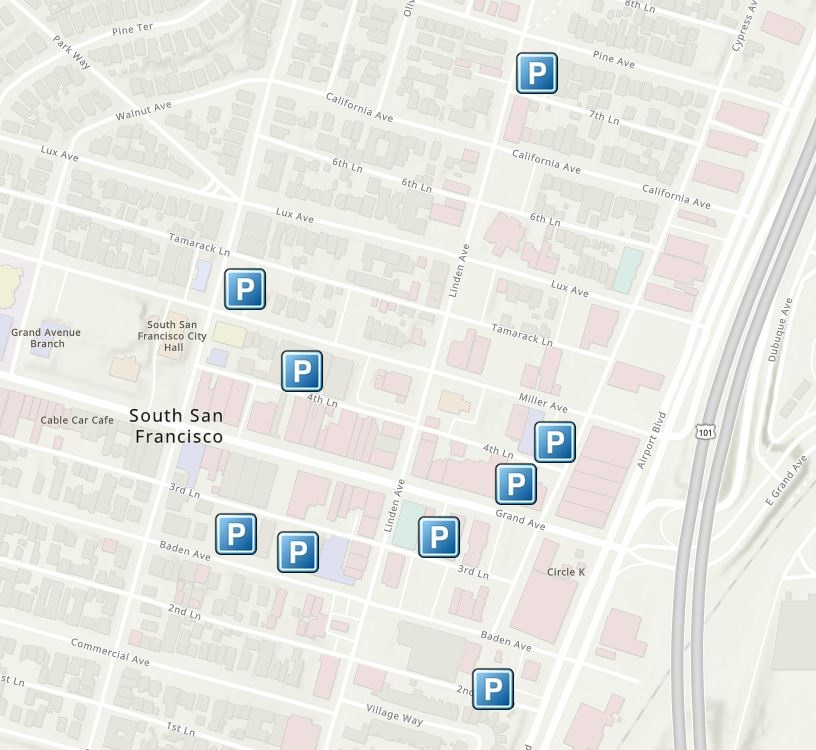The height and width of the screenshot is (750, 816).
Task: Select the parking marker at Grand Ave near Linden Ave
Action: (515, 482)
